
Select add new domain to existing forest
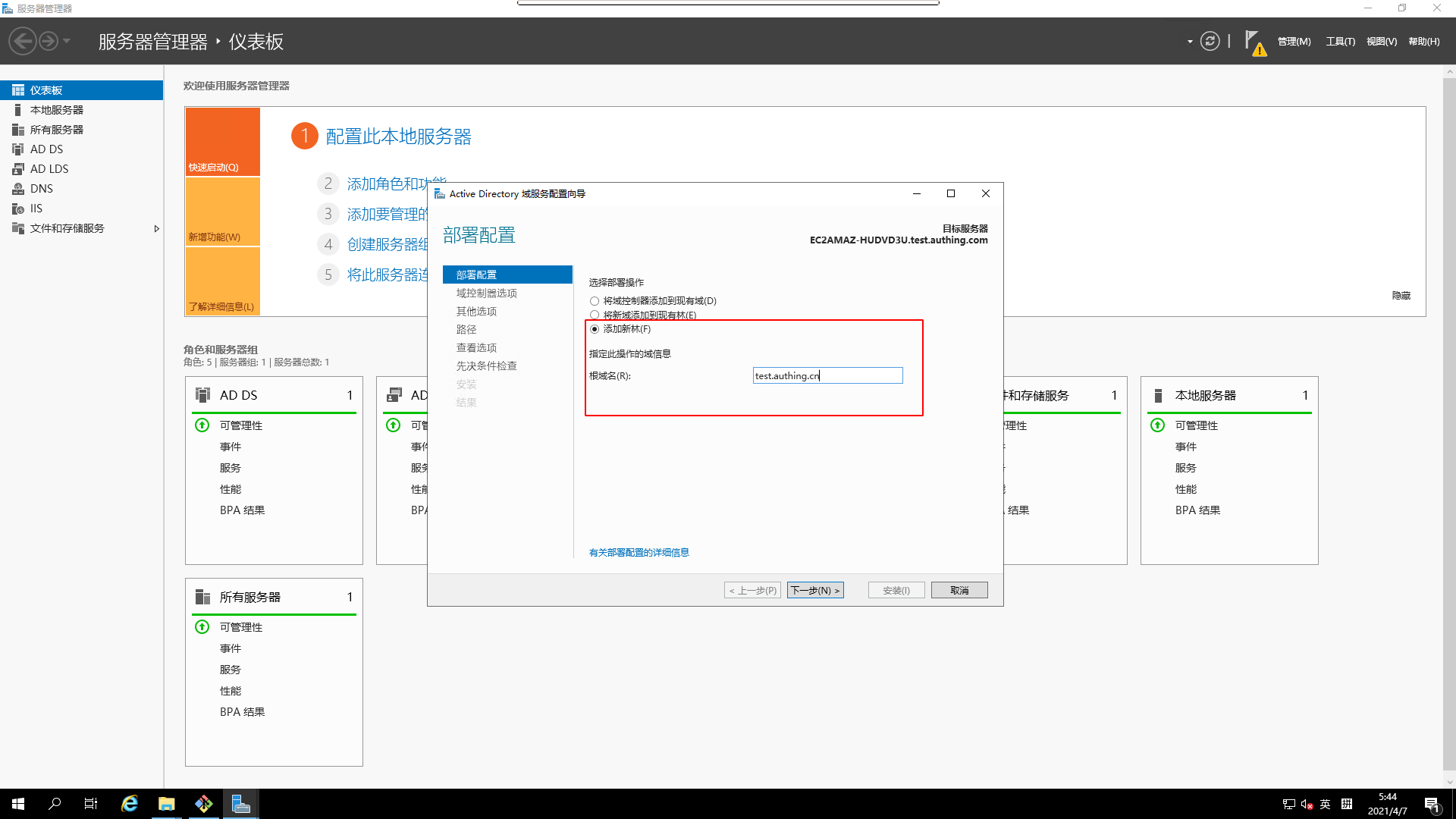click(595, 315)
